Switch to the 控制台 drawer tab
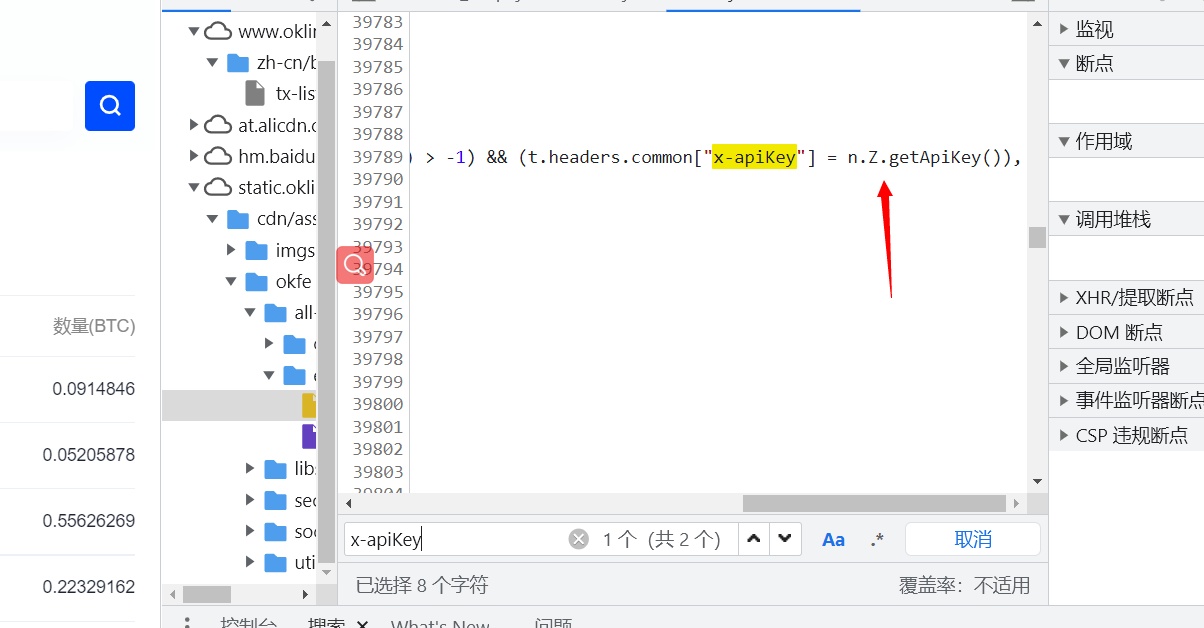Image resolution: width=1204 pixels, height=628 pixels. 249,623
